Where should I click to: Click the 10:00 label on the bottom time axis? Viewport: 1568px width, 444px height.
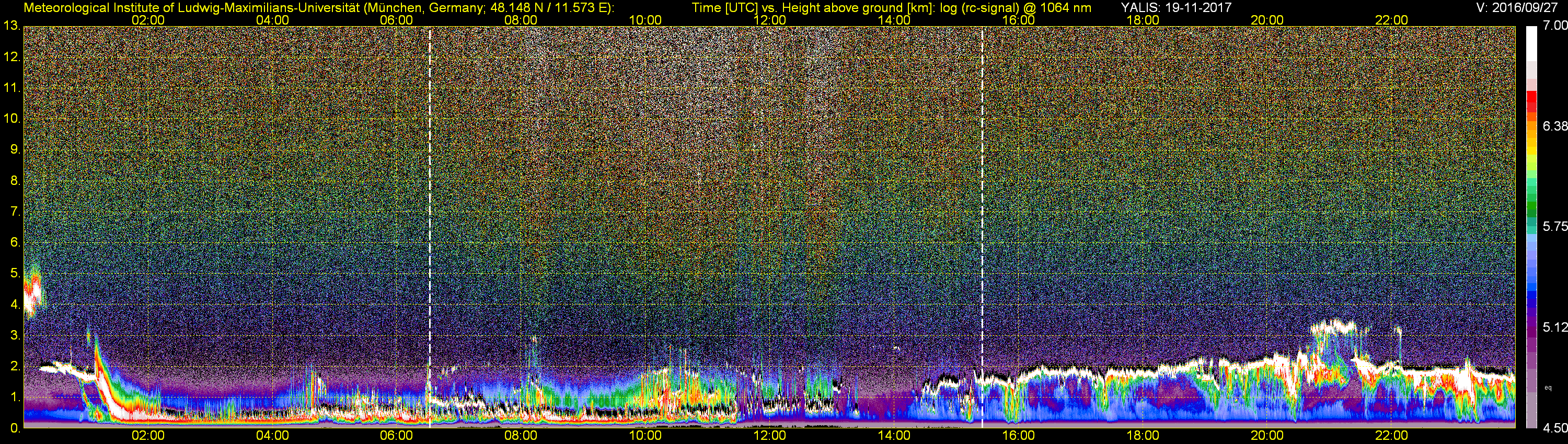(645, 436)
